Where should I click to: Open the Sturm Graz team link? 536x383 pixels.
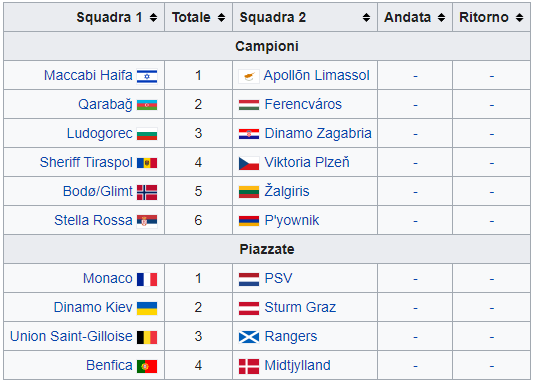(x=300, y=307)
